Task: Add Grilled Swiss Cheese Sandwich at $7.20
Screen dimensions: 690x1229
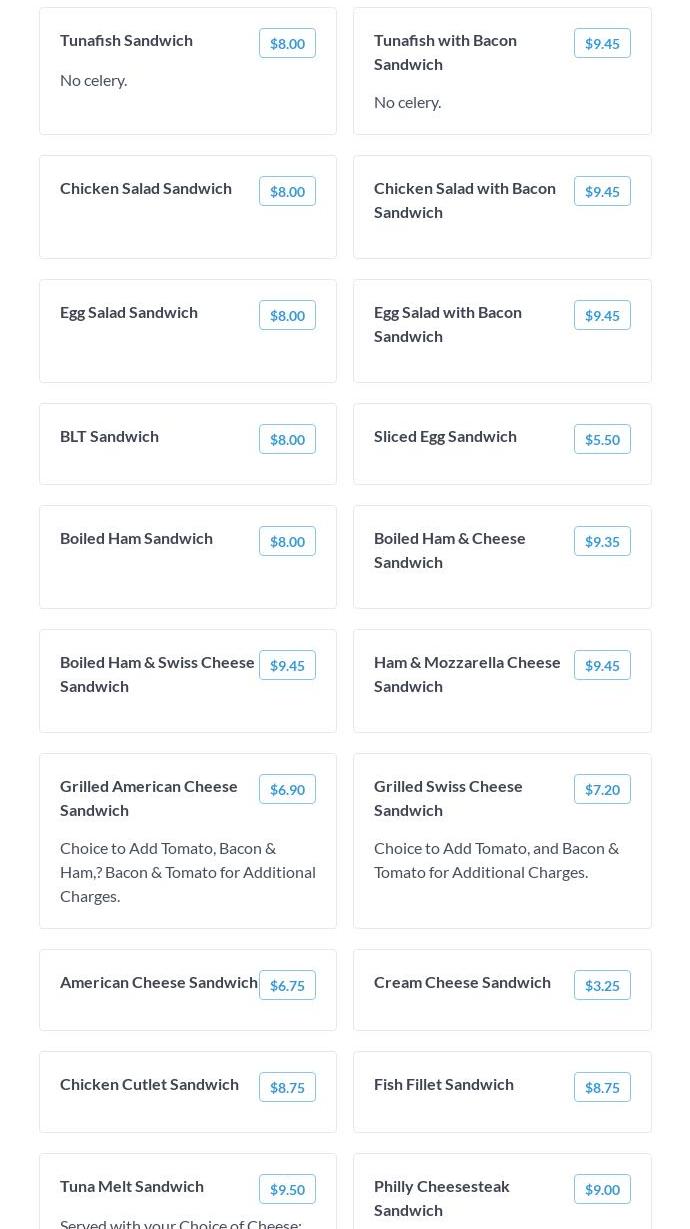Action: [x=602, y=789]
